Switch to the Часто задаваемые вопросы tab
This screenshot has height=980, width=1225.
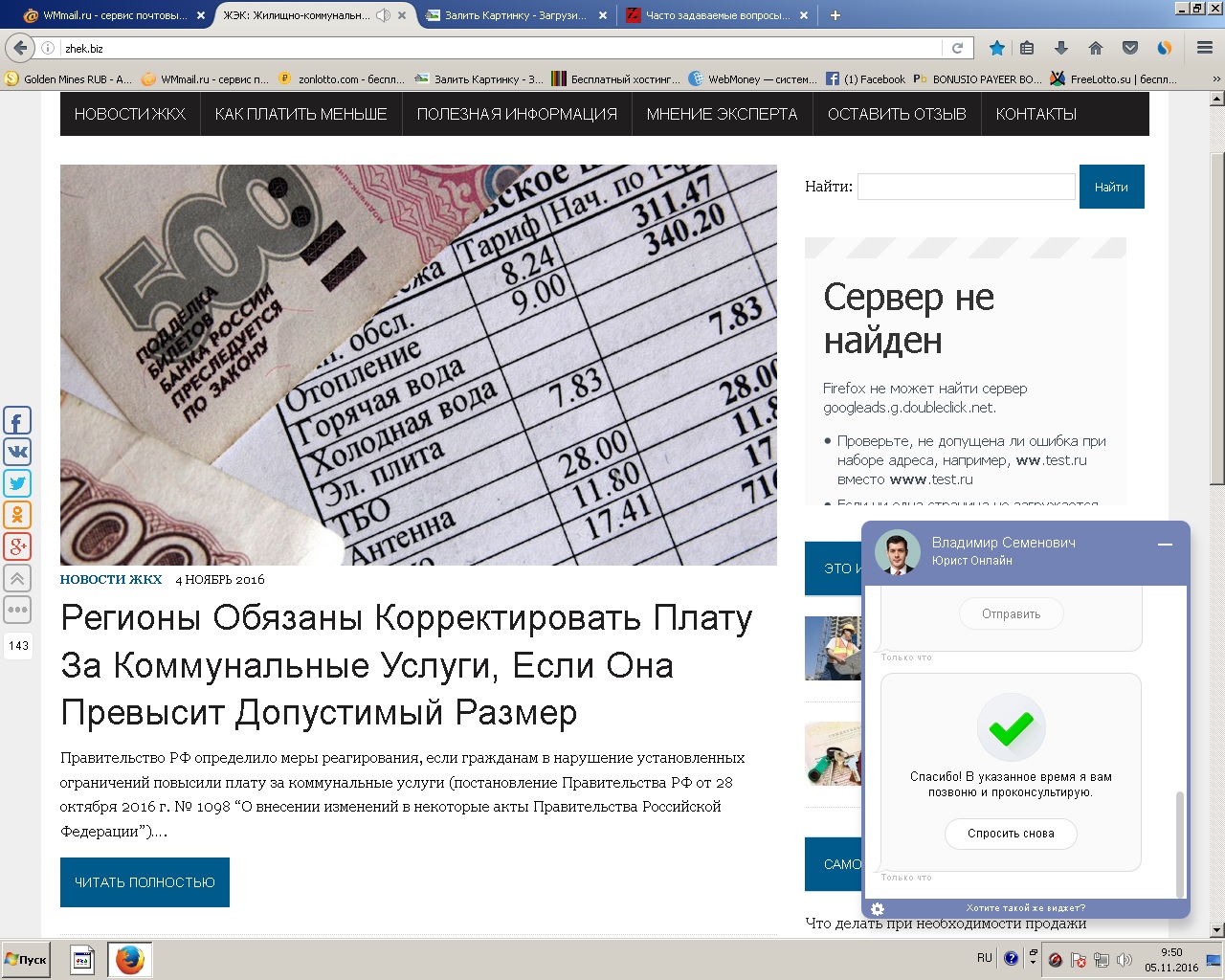717,15
